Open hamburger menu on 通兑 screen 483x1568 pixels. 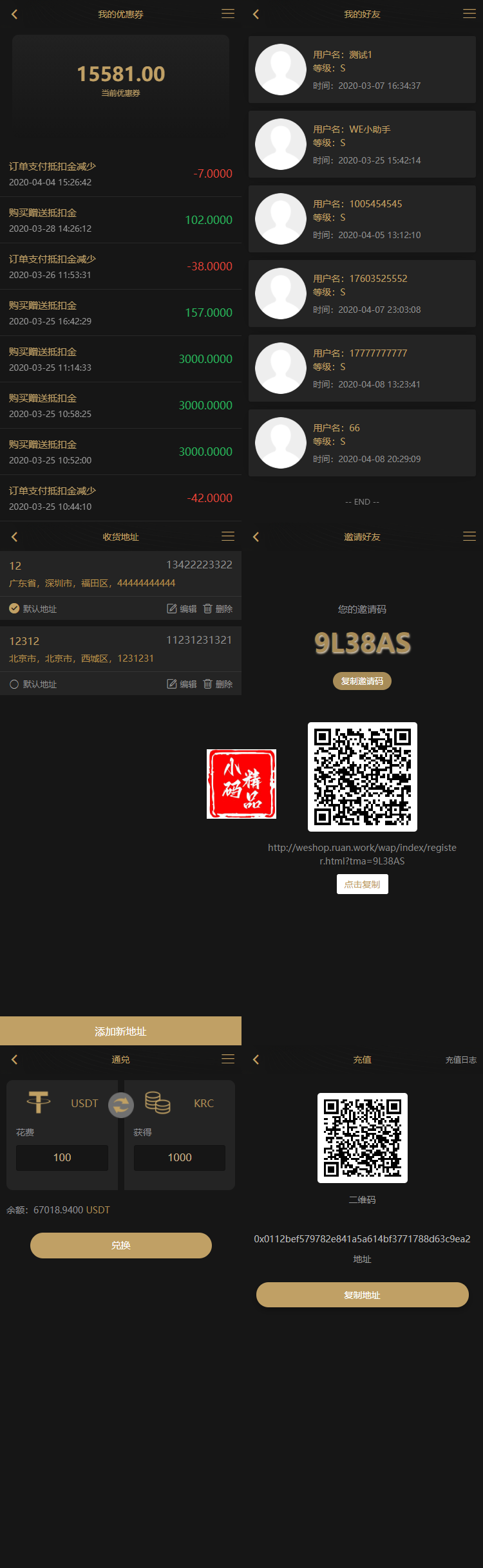point(228,1059)
